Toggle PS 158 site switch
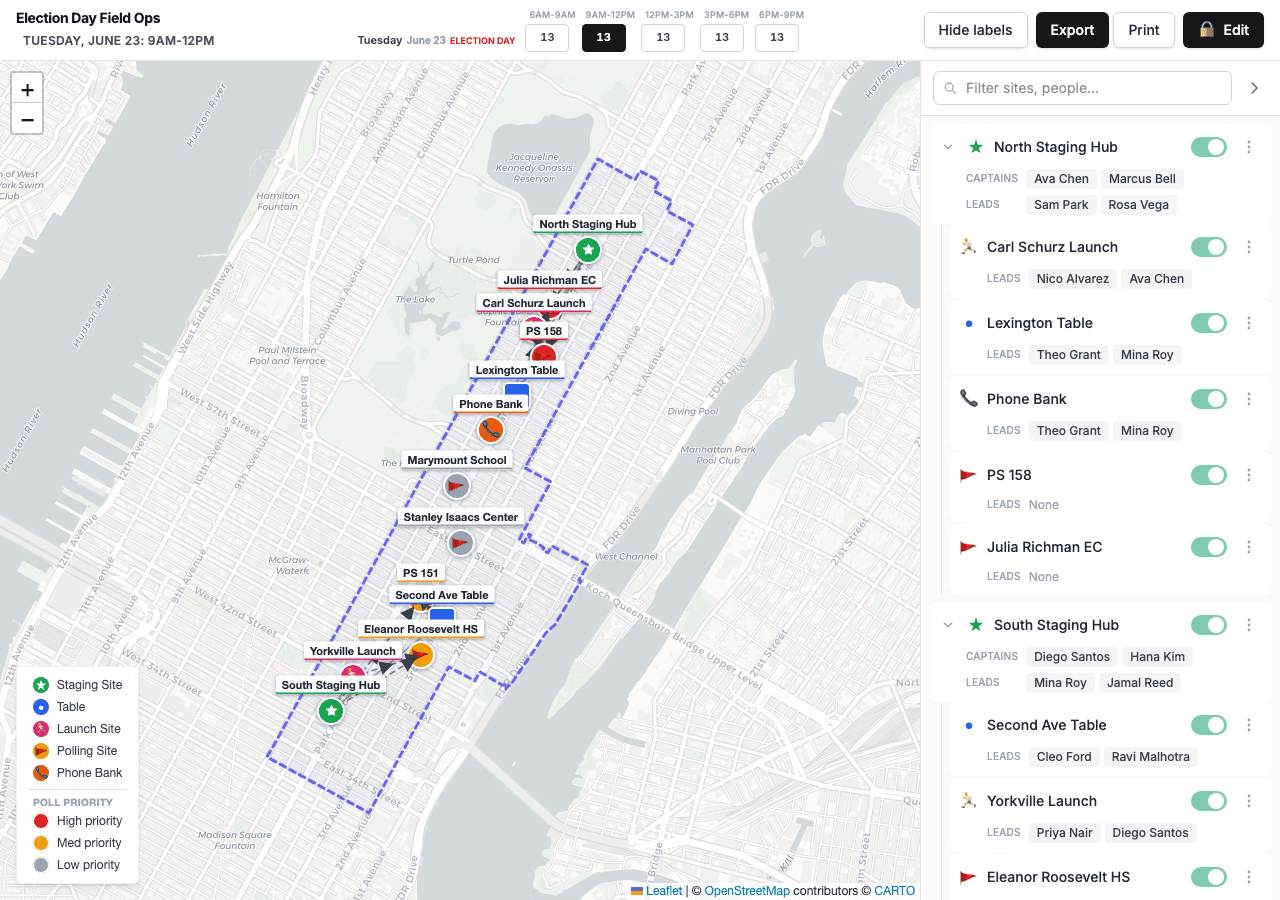 1209,475
